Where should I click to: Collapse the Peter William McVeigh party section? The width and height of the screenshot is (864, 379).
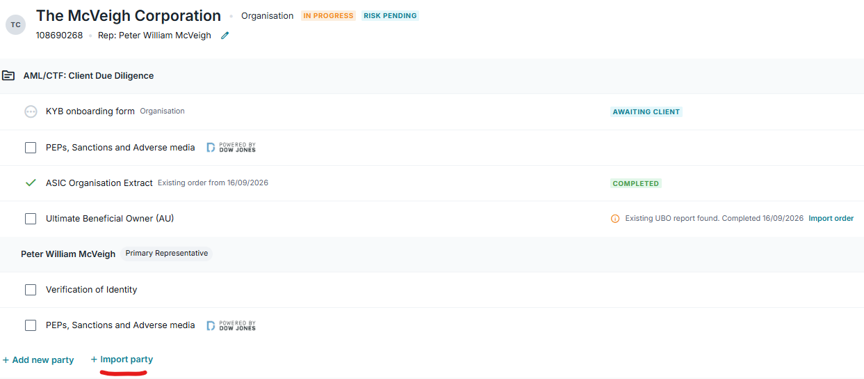pos(432,254)
